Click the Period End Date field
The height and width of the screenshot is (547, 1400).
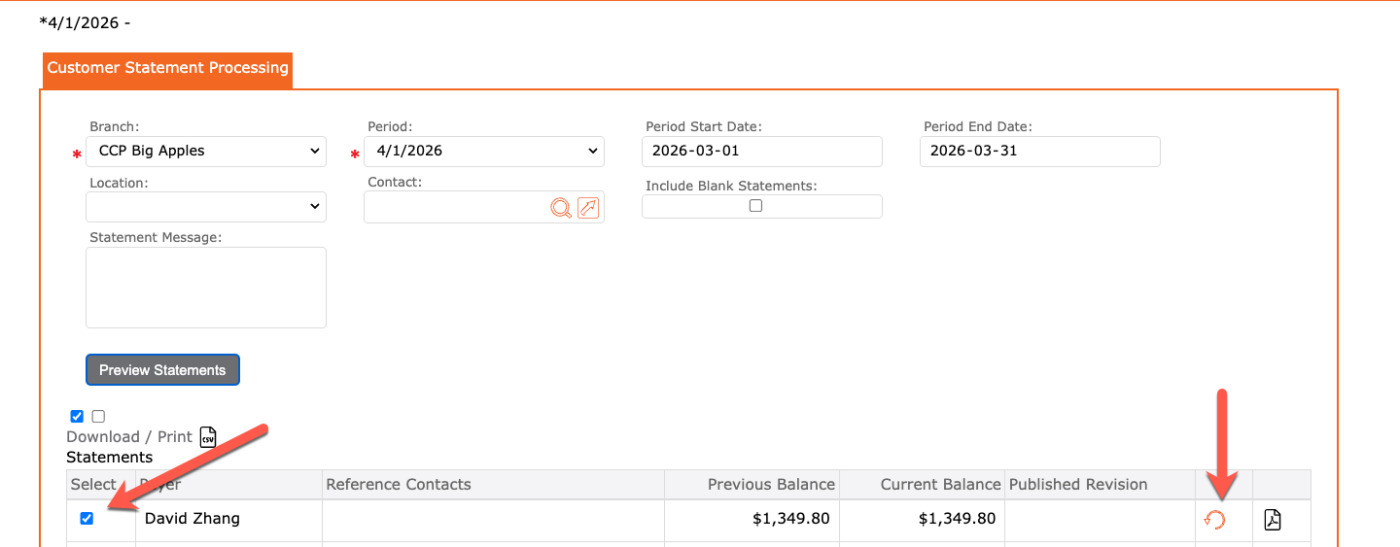(x=1040, y=151)
